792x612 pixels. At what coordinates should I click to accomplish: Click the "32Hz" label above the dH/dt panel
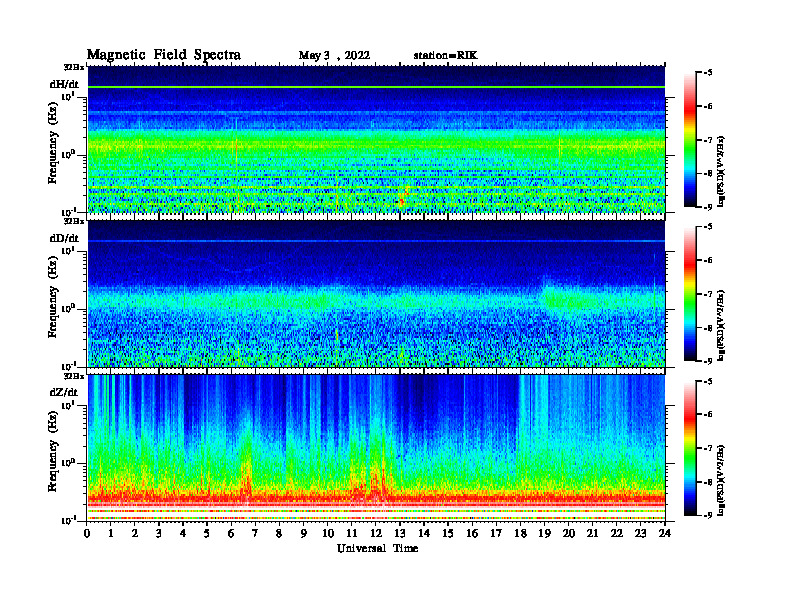click(x=74, y=67)
